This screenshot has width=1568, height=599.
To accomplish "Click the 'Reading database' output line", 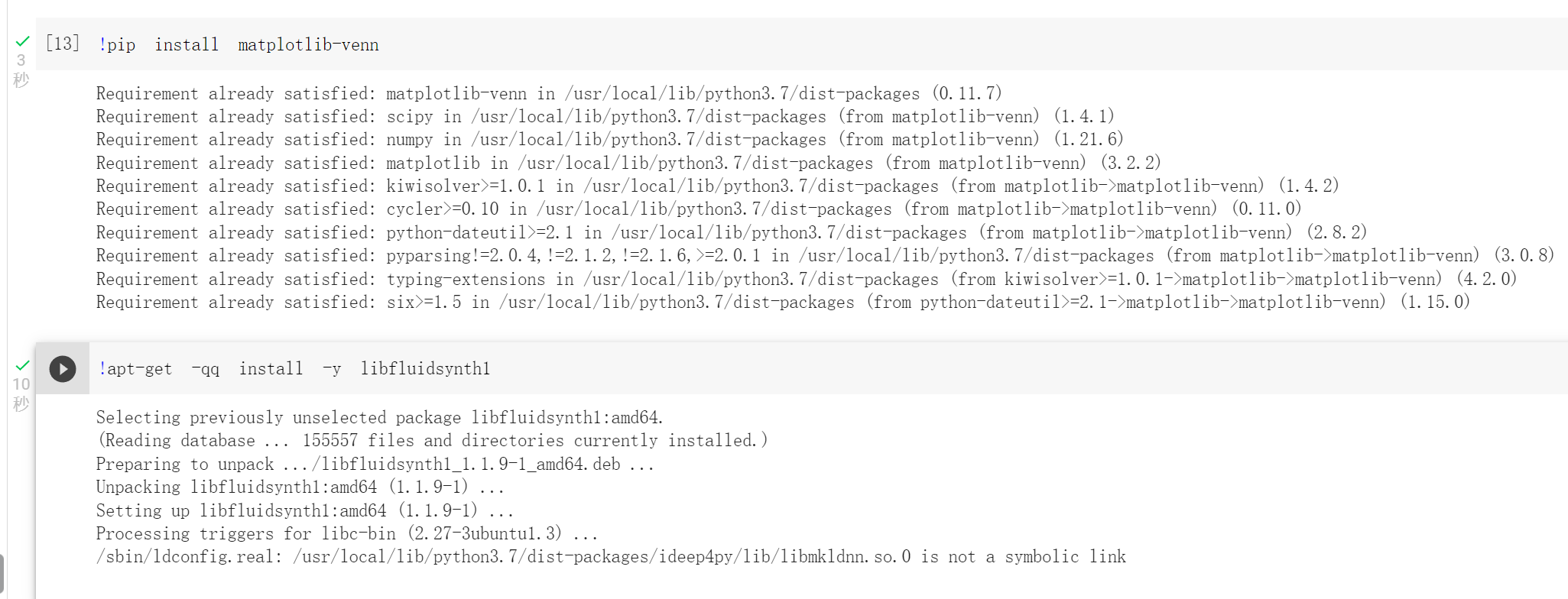I will click(x=432, y=440).
